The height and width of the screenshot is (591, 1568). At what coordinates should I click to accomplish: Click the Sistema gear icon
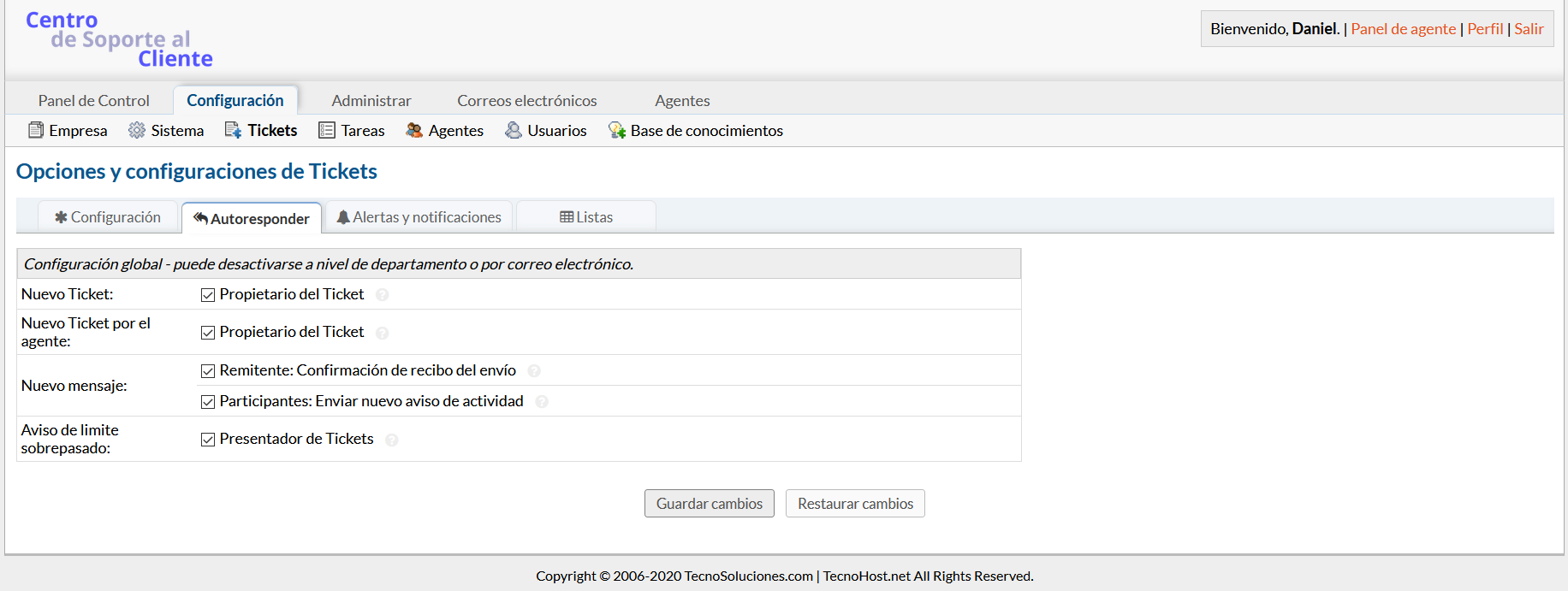click(x=137, y=130)
